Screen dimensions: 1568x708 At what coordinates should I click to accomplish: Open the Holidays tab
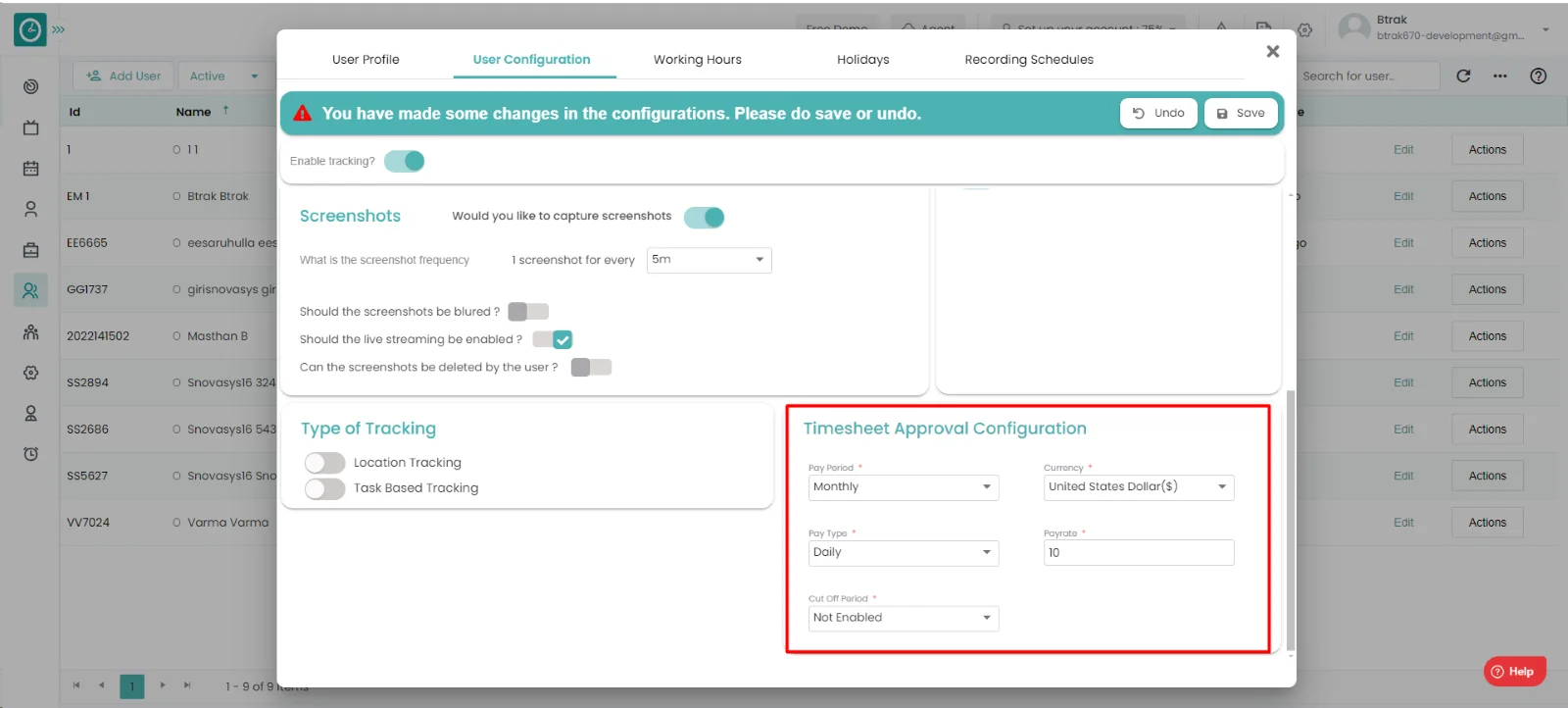[x=863, y=60]
